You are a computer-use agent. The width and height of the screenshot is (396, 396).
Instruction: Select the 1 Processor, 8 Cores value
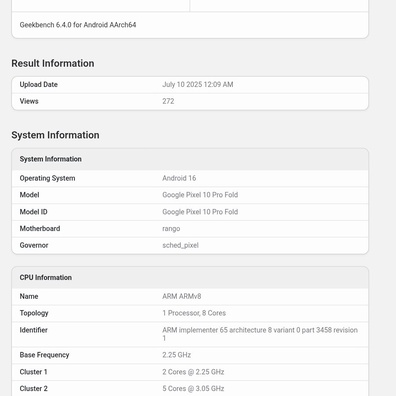point(194,313)
